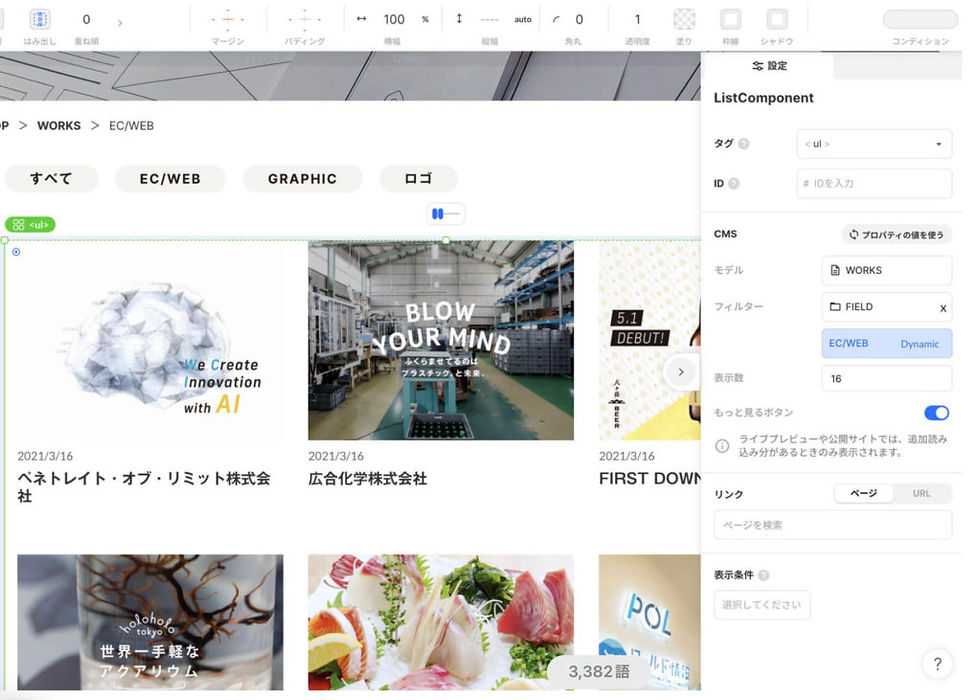Click the WORKS breadcrumb link

59,126
